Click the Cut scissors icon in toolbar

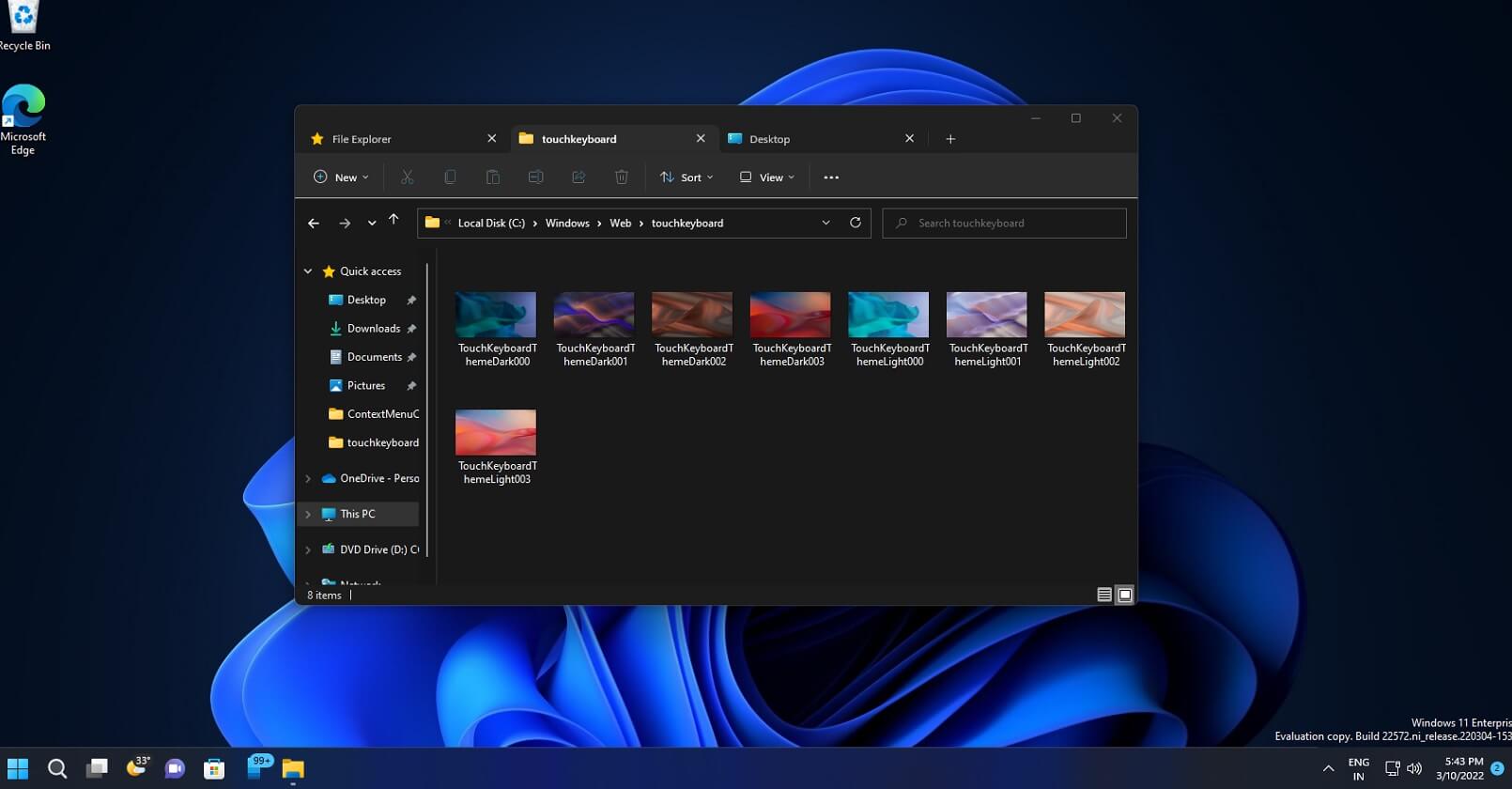(x=407, y=178)
